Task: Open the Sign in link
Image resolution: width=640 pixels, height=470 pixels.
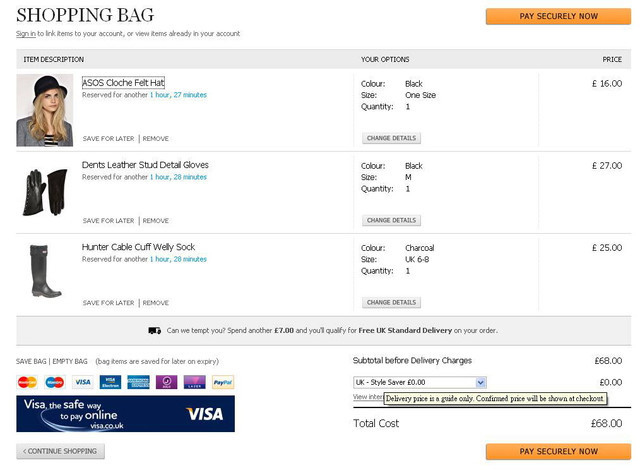Action: click(26, 33)
